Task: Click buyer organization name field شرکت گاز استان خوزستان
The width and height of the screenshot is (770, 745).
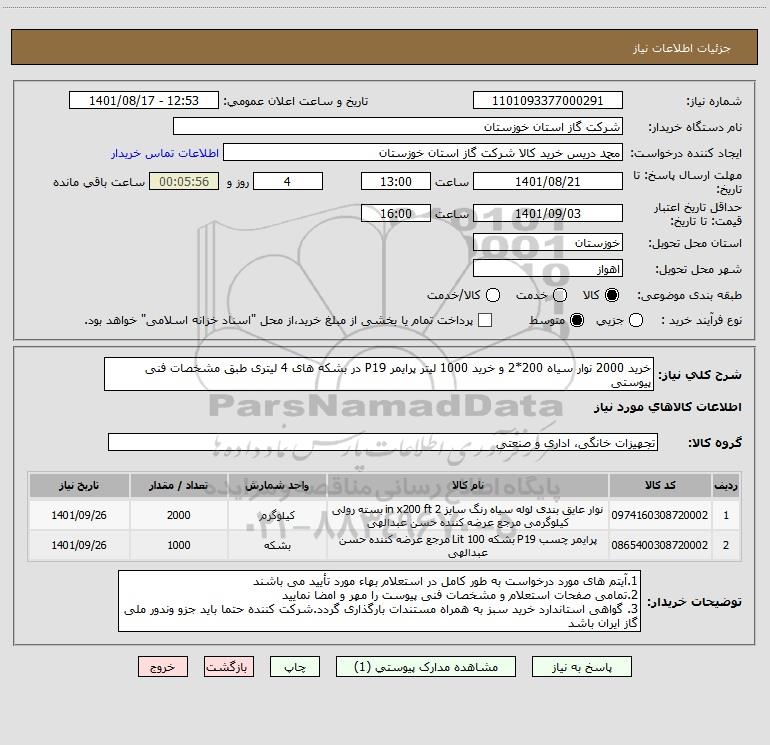Action: (x=398, y=127)
